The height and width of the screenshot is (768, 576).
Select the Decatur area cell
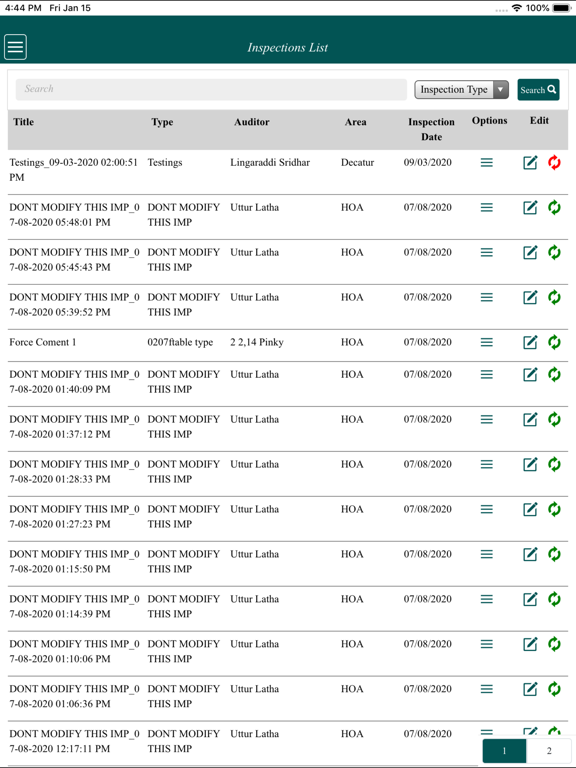click(357, 162)
